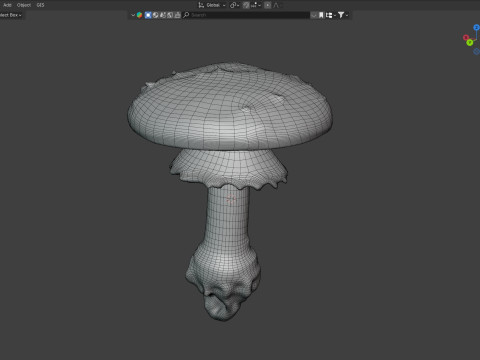Open the Object menu

tap(24, 5)
